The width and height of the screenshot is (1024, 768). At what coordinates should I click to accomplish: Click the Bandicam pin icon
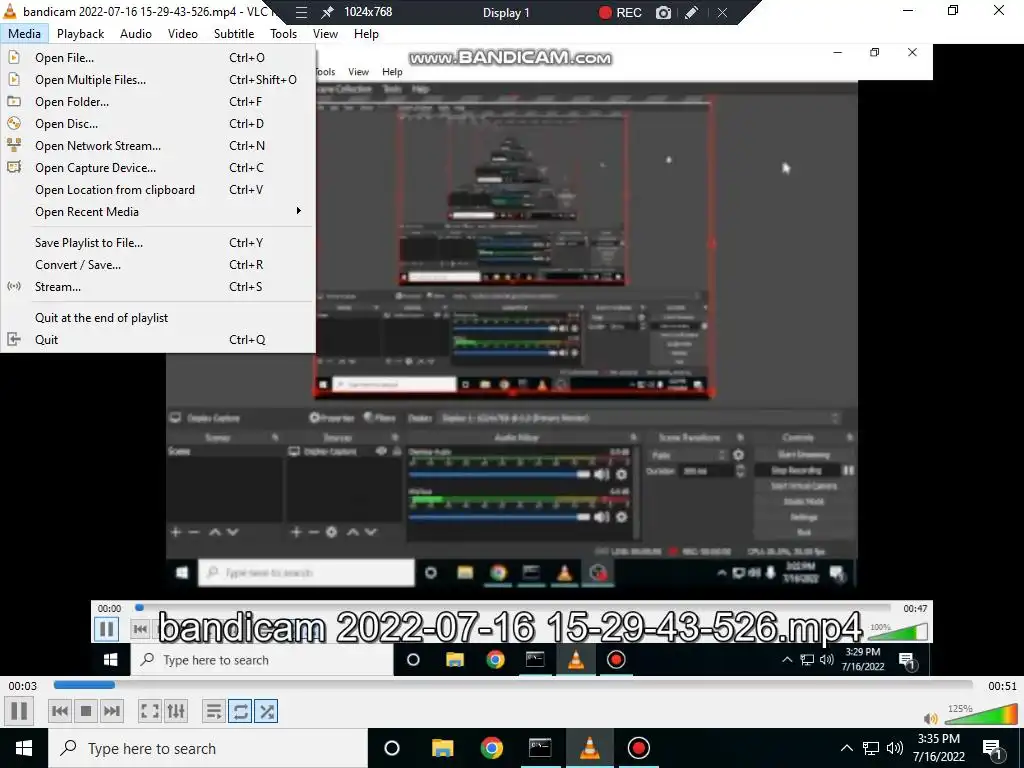pyautogui.click(x=327, y=12)
